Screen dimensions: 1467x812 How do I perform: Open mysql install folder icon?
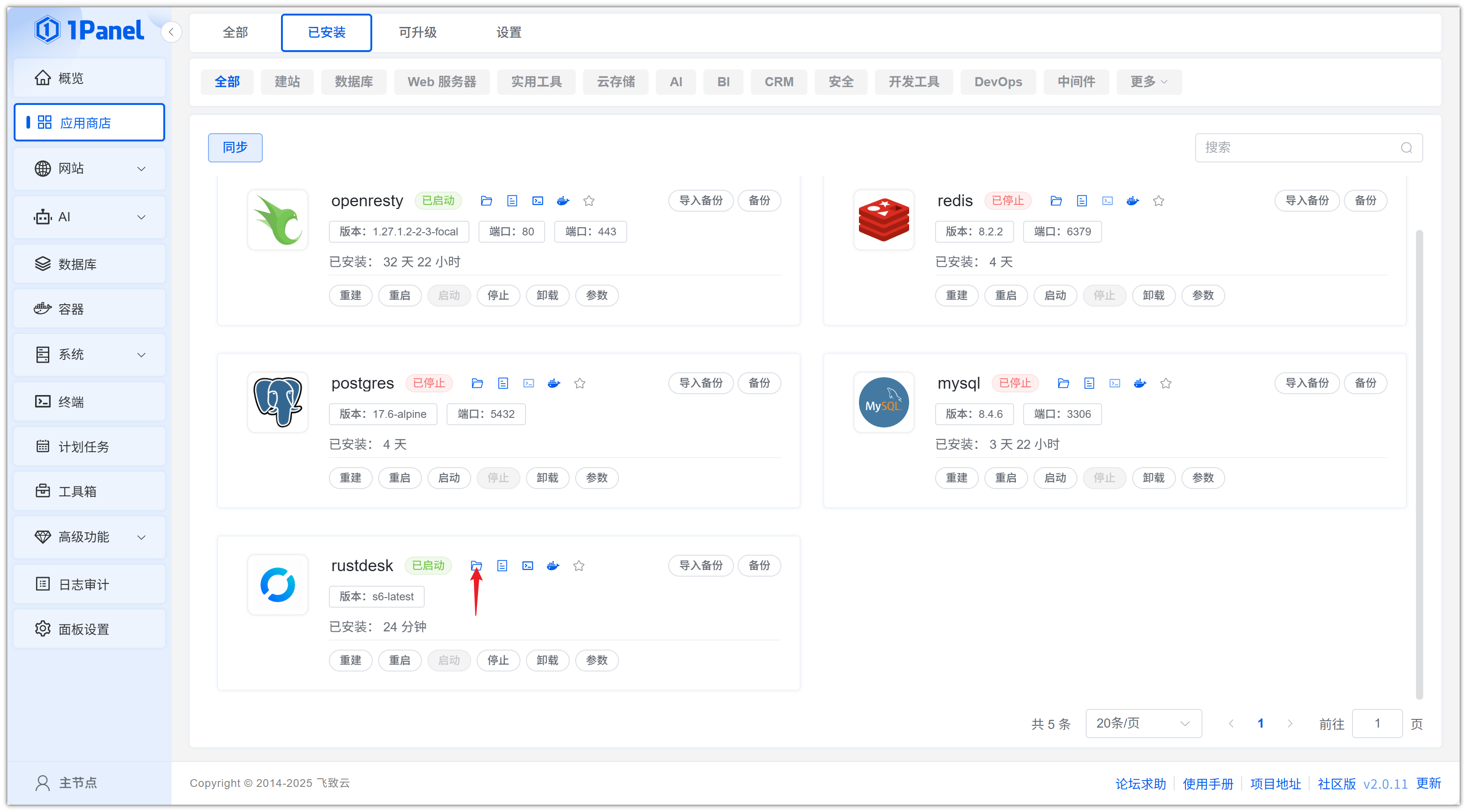1063,383
